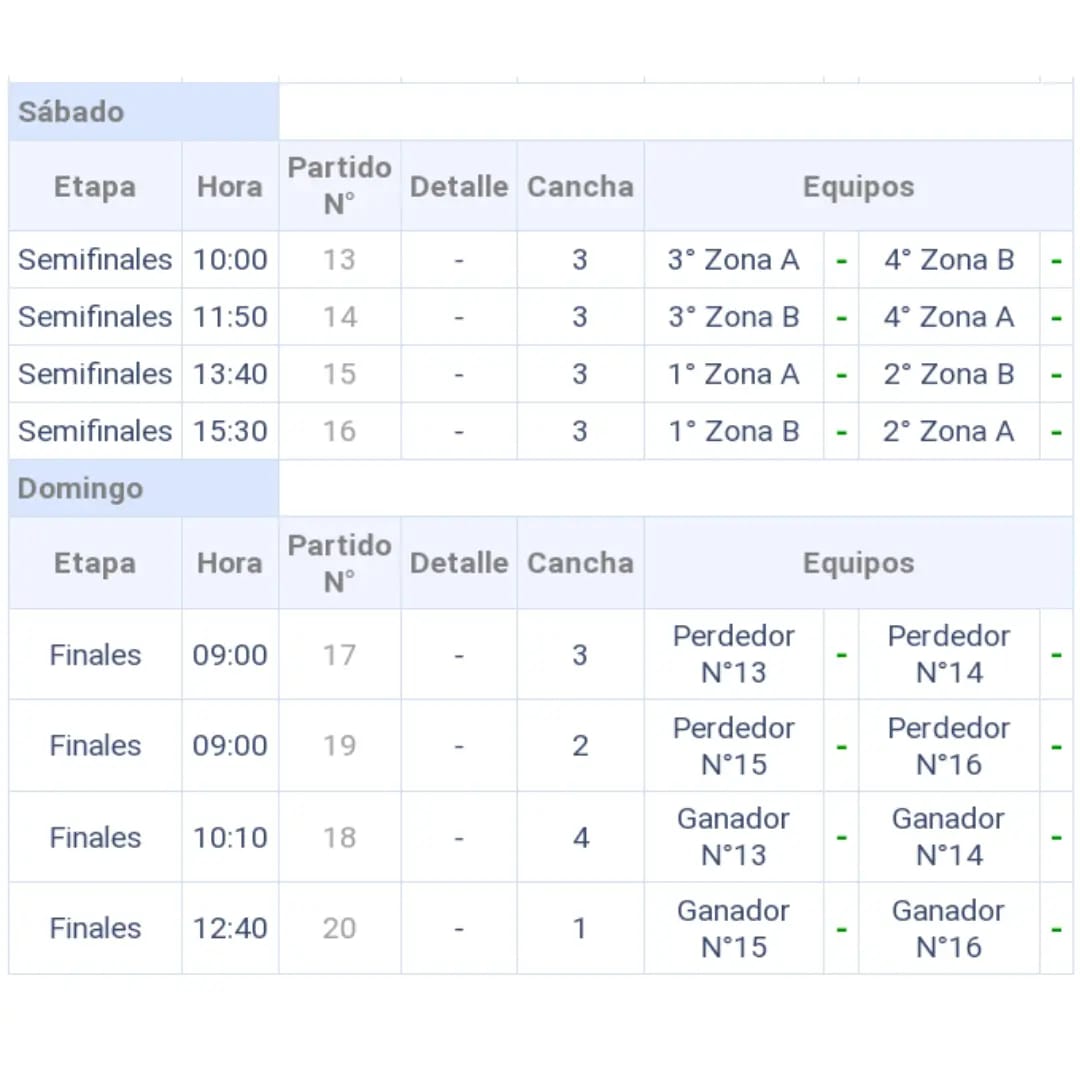Screen dimensions: 1080x1080
Task: Select match number 19
Action: coord(339,746)
